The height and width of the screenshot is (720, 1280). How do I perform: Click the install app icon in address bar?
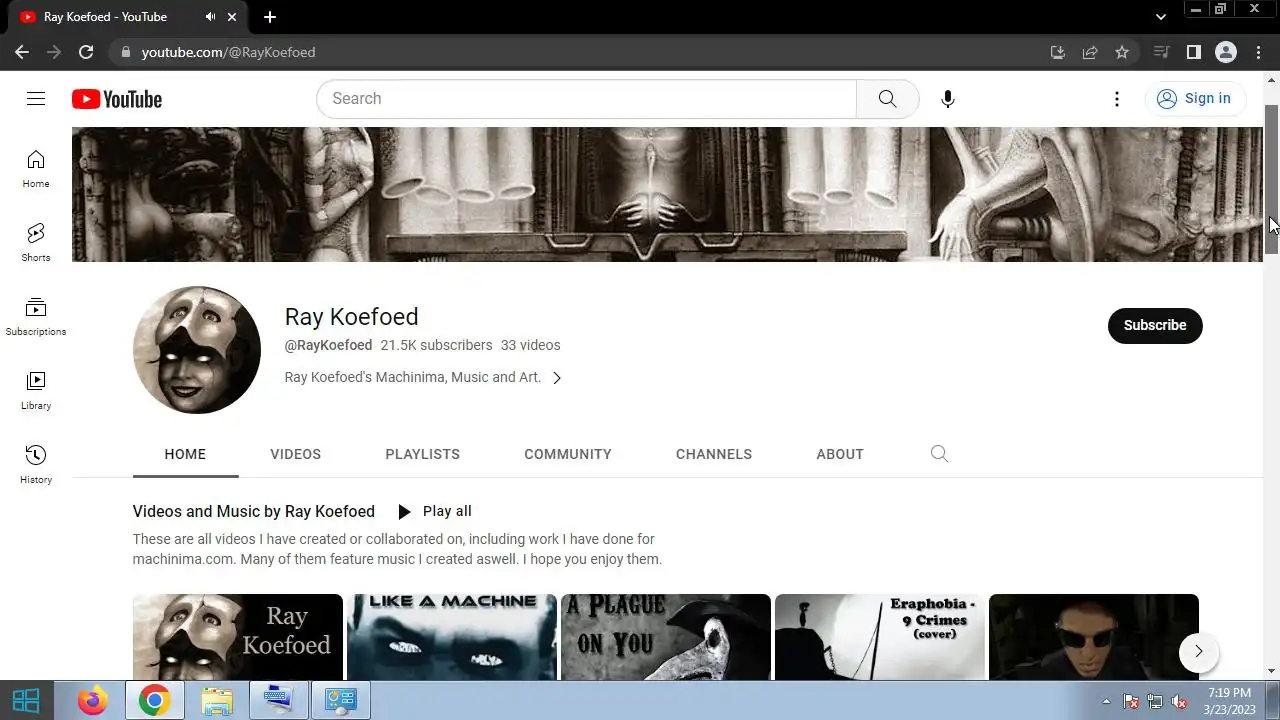click(1058, 52)
